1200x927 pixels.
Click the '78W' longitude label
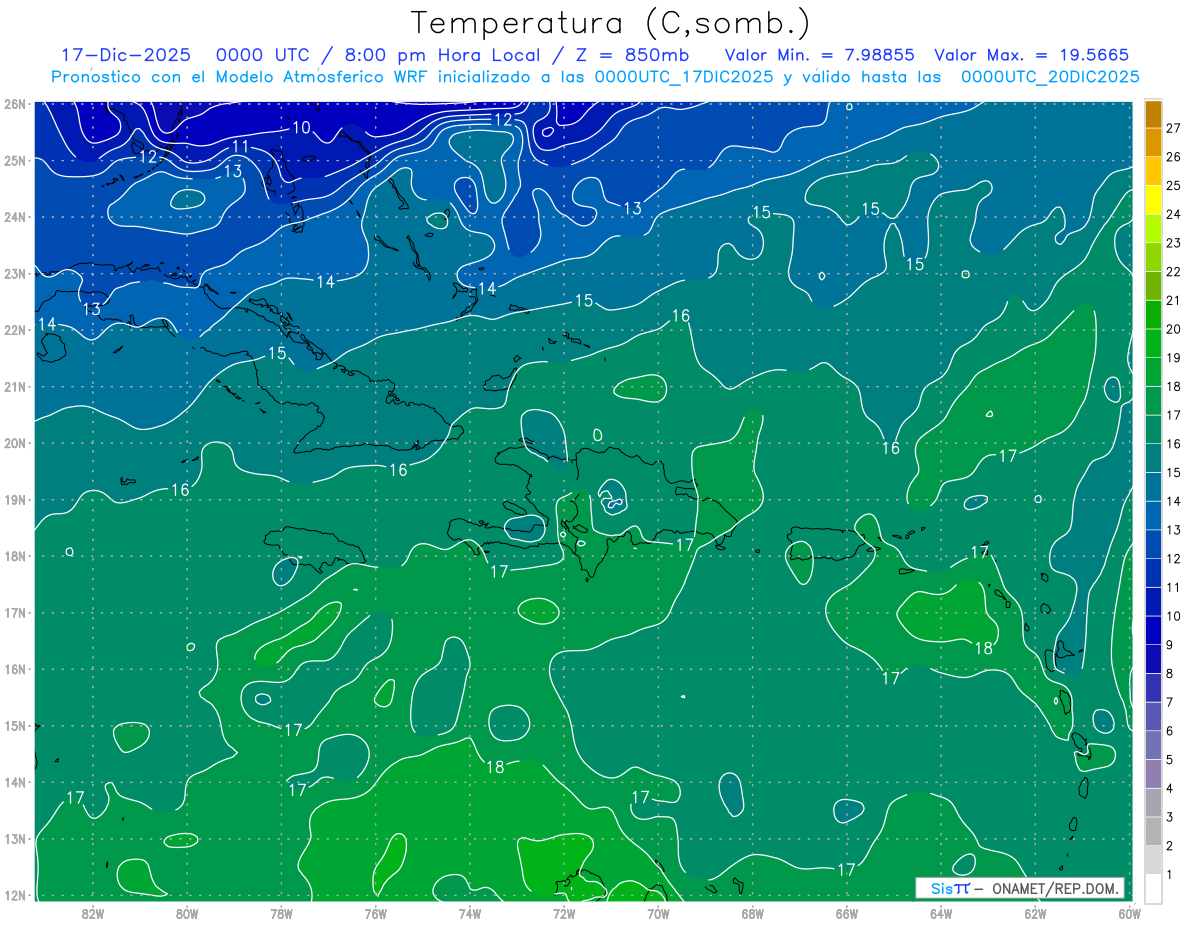[281, 913]
